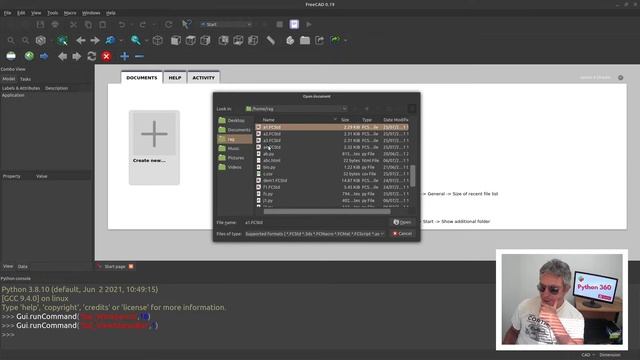640x360 pixels.
Task: Select Videos in dialog sidebar
Action: pos(234,167)
